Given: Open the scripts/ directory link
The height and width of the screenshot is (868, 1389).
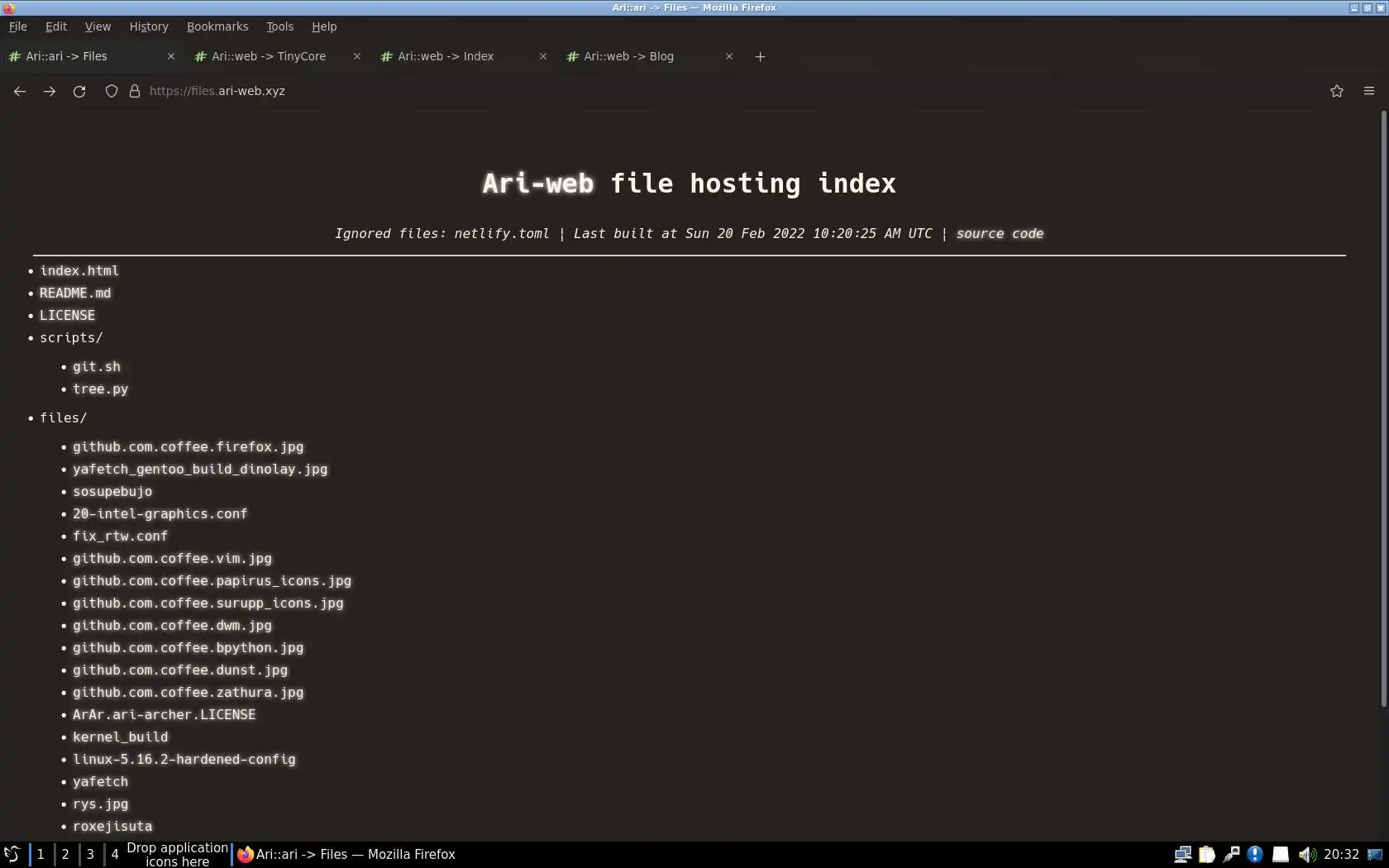Looking at the screenshot, I should pos(71,338).
